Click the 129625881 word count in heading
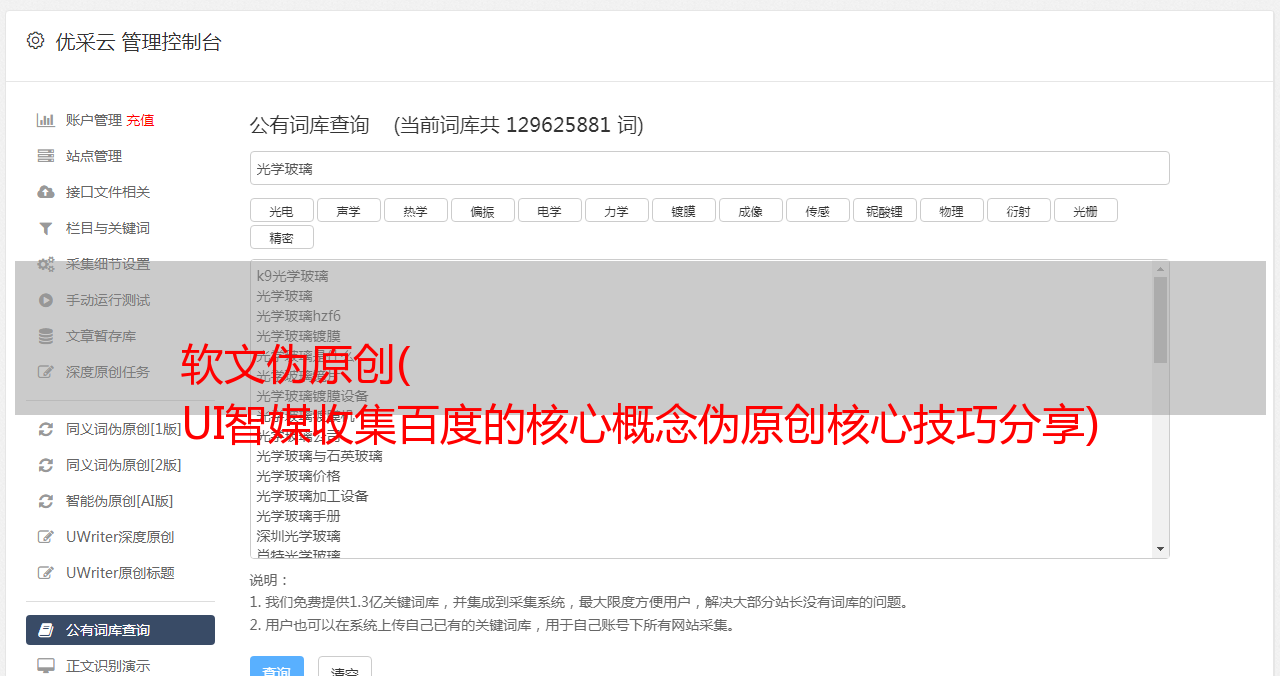 click(x=558, y=125)
